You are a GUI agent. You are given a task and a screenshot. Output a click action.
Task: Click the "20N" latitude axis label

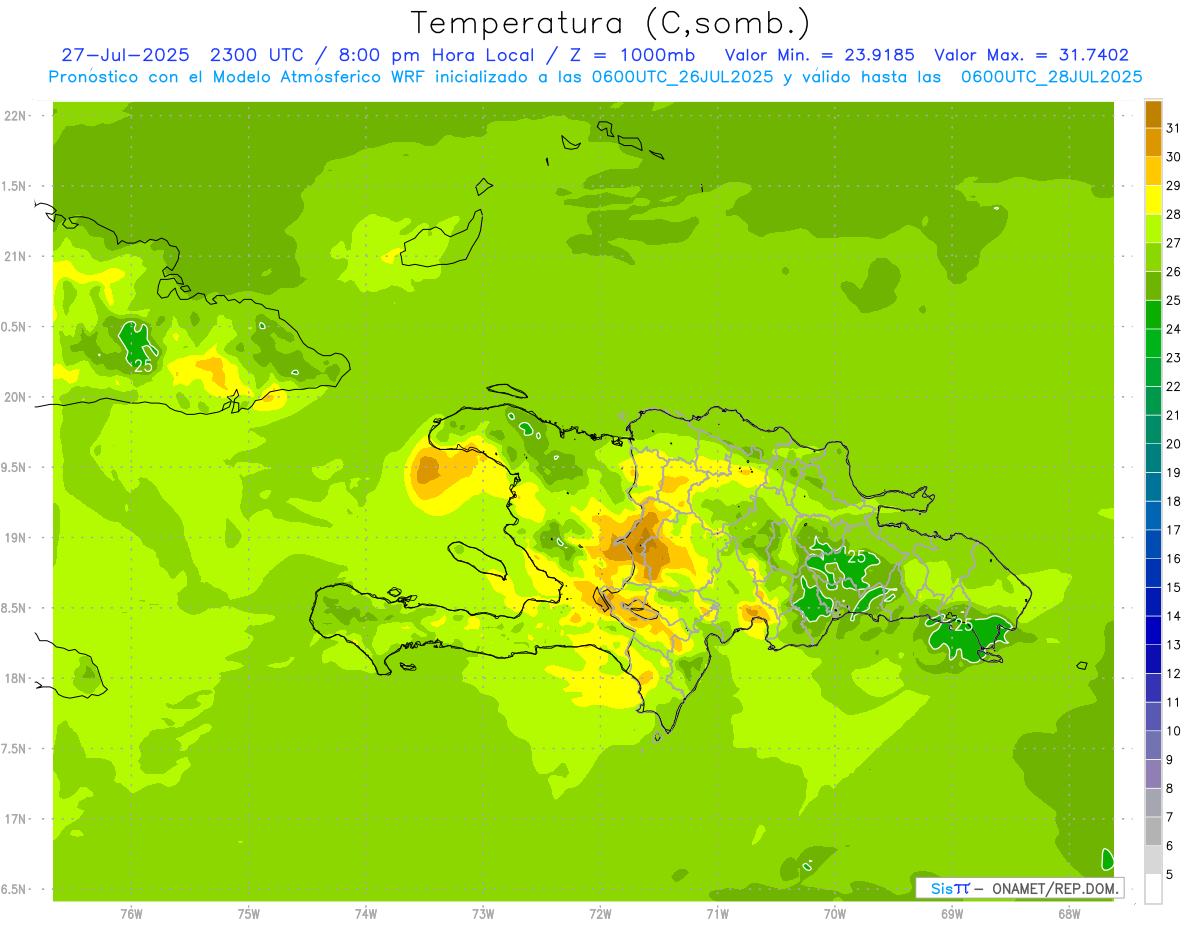tap(16, 397)
